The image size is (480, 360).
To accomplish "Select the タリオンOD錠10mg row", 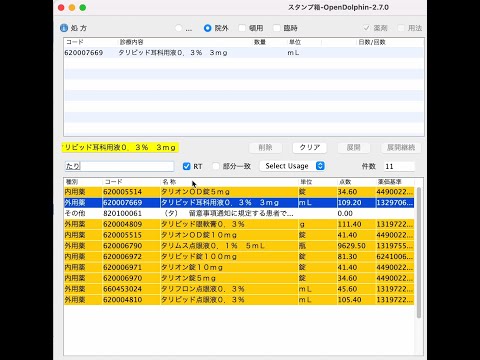I will [x=239, y=235].
